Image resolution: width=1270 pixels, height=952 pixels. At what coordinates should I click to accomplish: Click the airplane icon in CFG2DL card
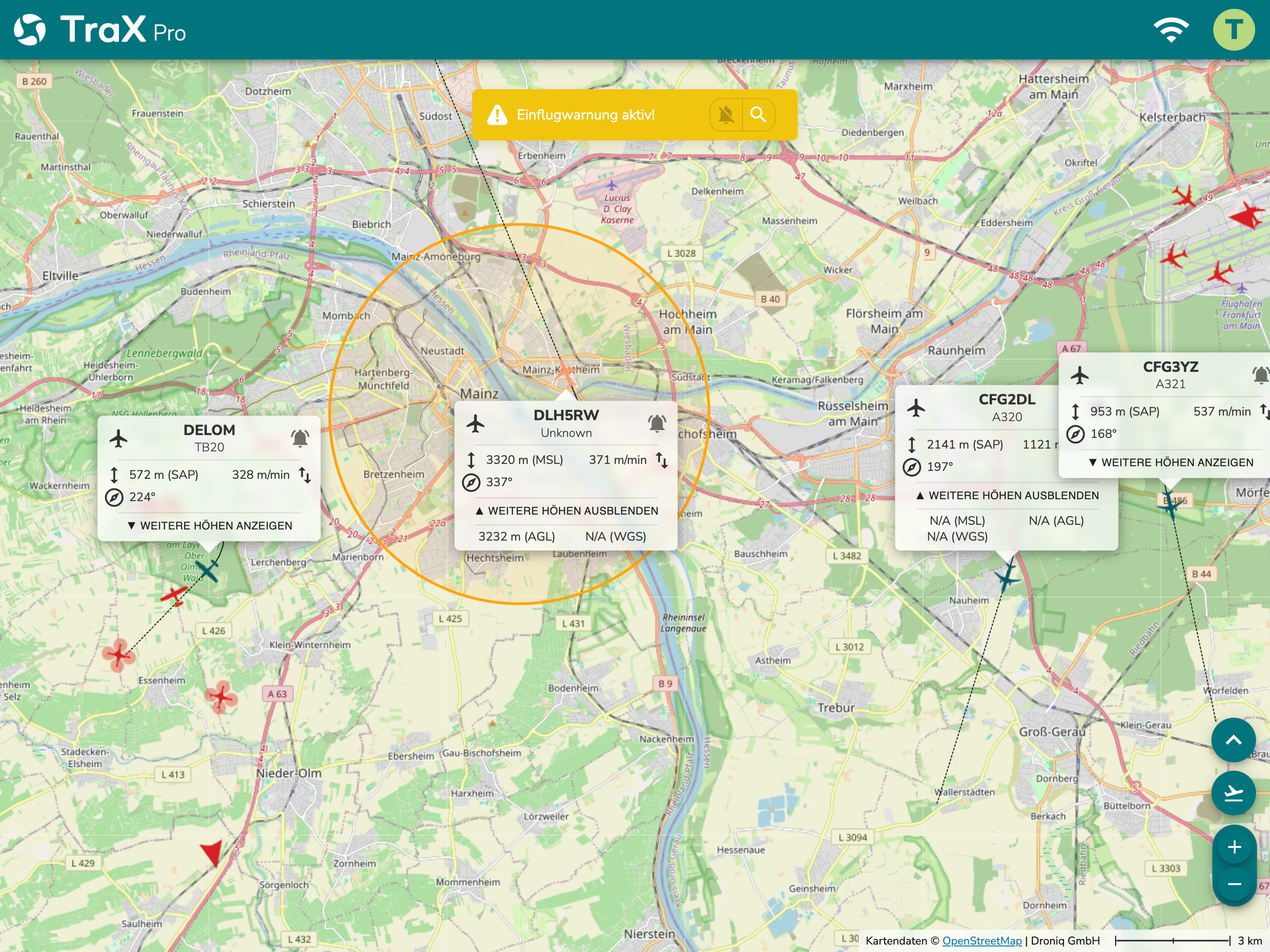pos(916,408)
